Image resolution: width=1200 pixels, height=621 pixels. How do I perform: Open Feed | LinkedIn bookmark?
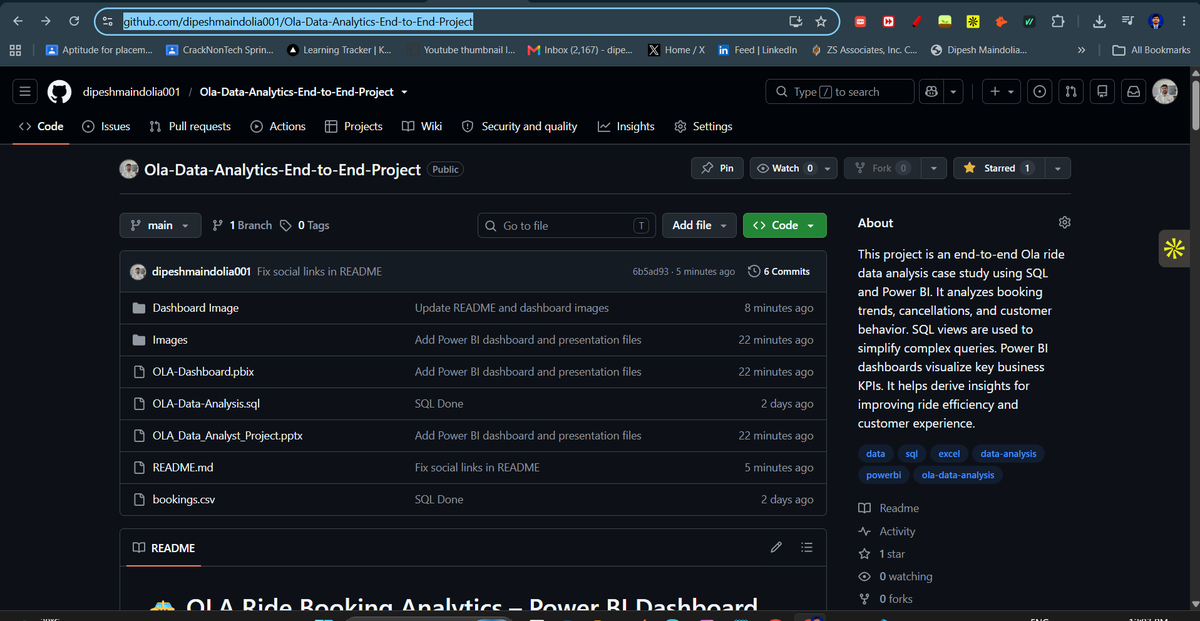[x=757, y=50]
